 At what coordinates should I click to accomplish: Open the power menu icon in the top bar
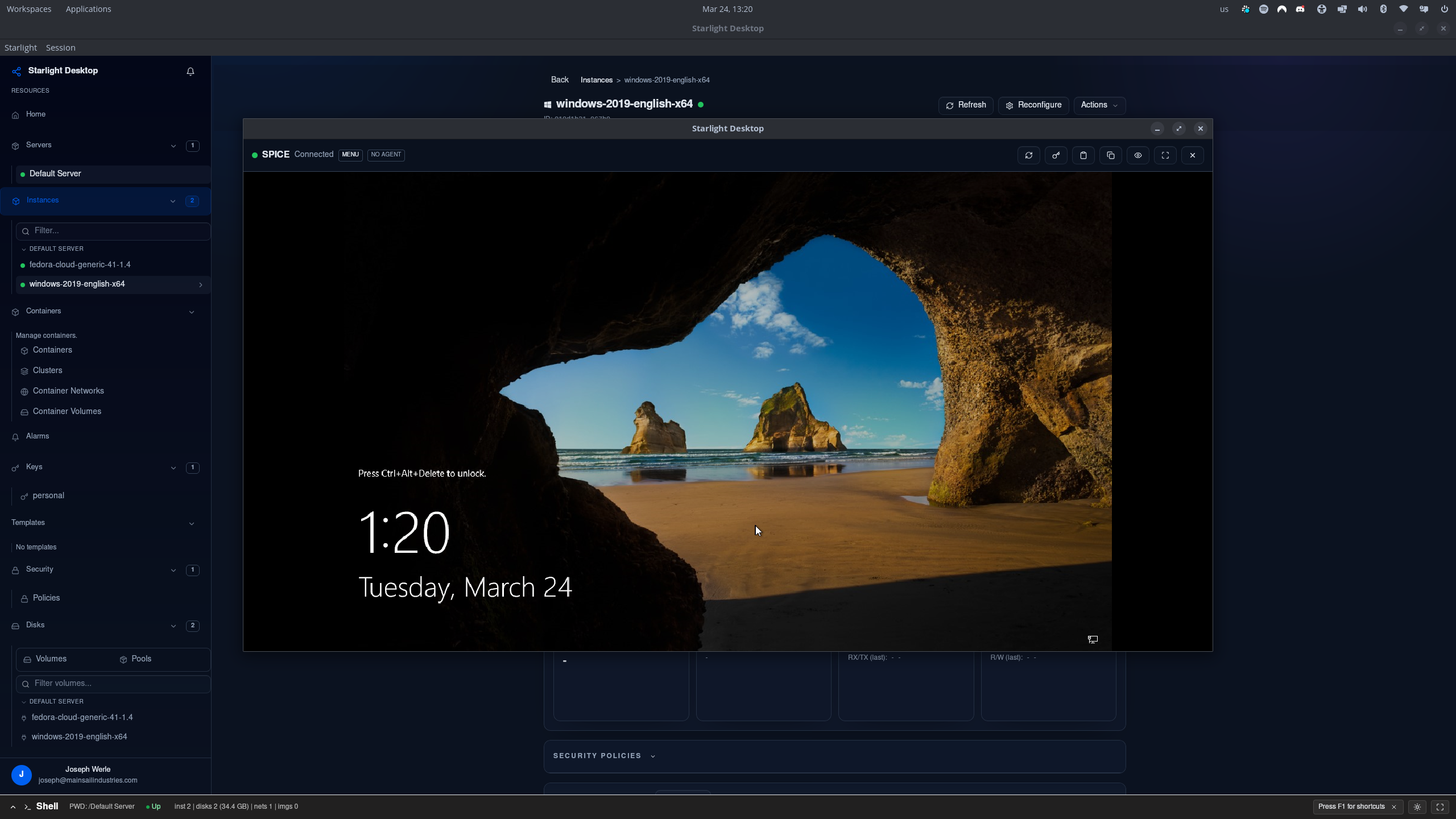tap(1444, 9)
